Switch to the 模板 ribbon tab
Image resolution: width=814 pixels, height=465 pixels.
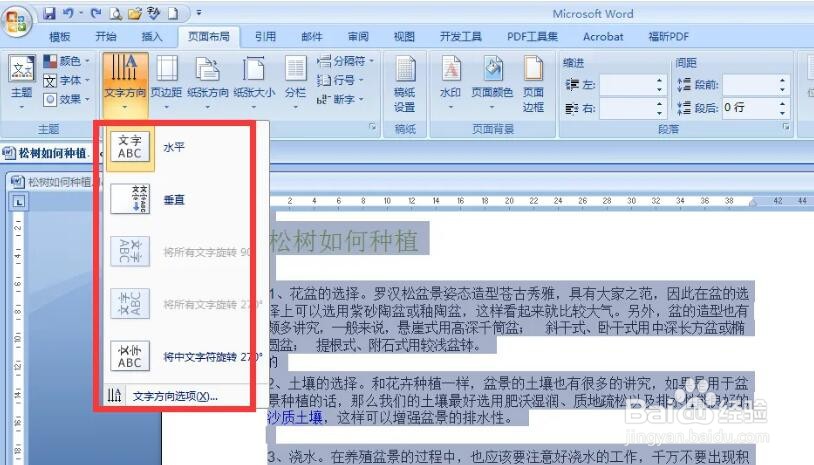click(60, 36)
